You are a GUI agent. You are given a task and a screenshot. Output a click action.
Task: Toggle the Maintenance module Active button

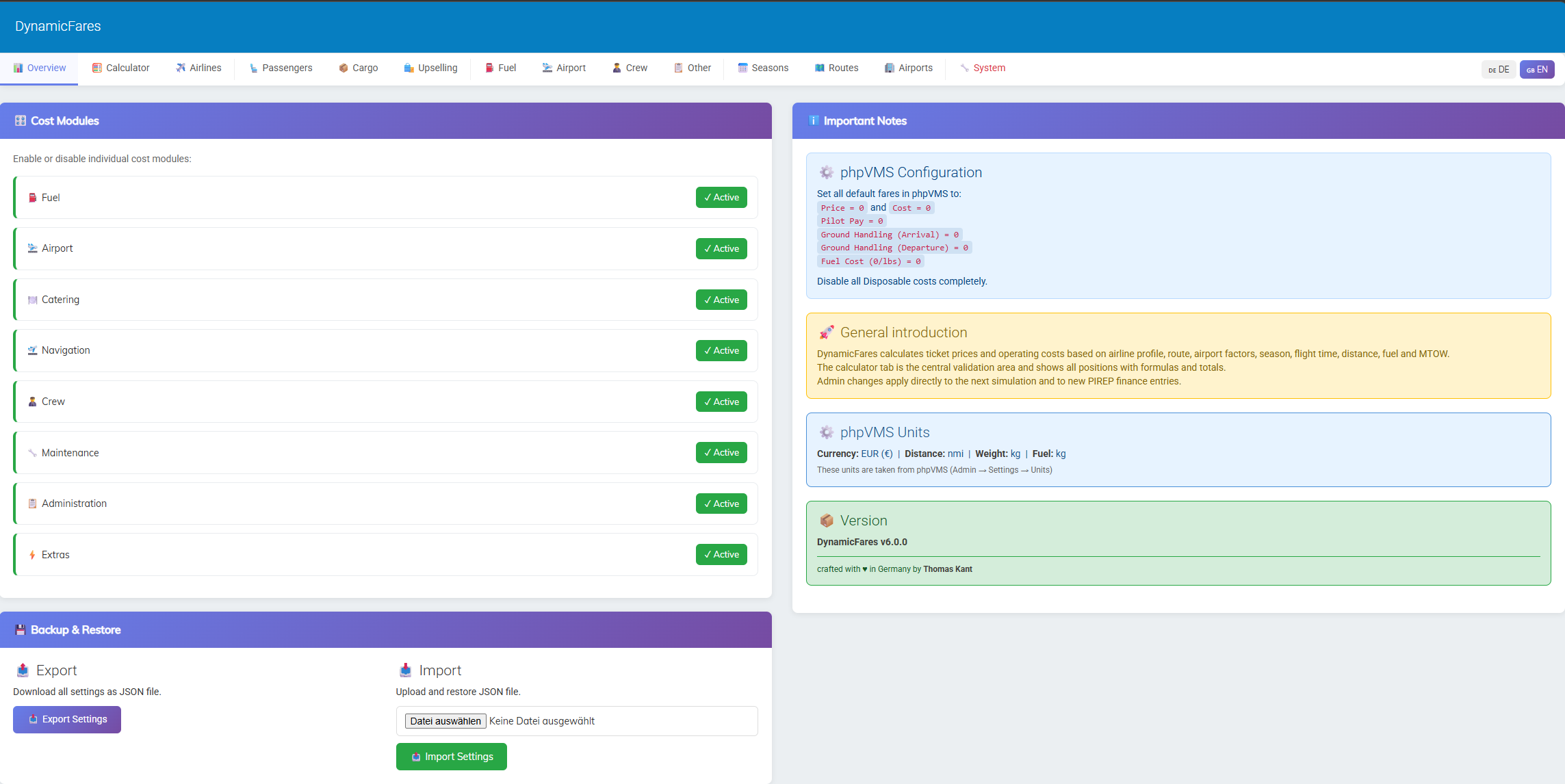click(x=721, y=452)
